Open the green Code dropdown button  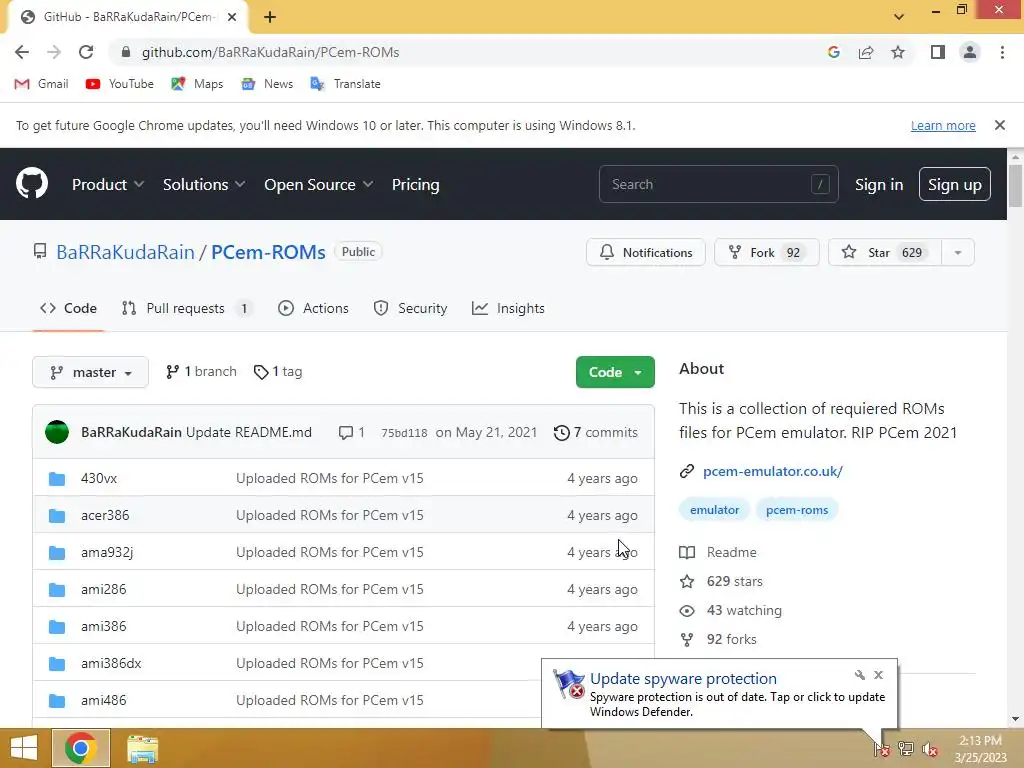[615, 372]
